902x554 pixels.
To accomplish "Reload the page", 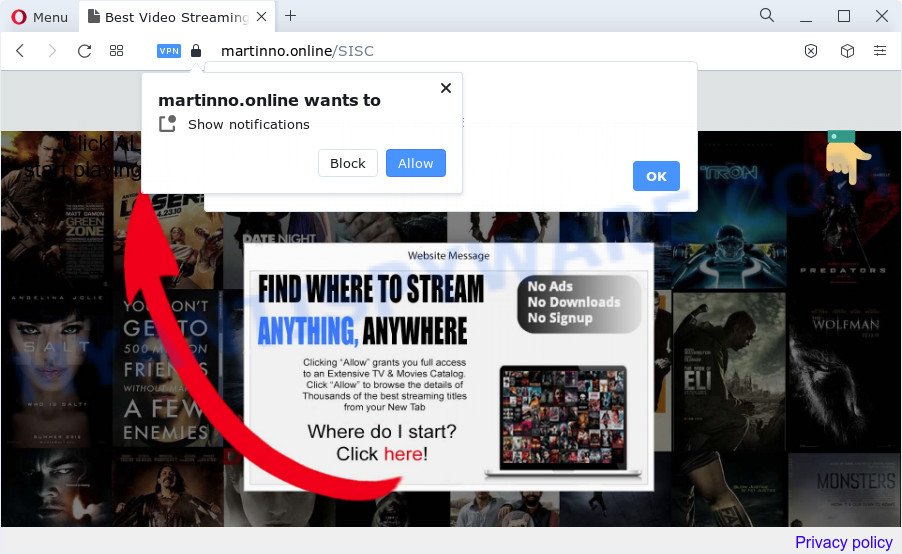I will pos(85,51).
